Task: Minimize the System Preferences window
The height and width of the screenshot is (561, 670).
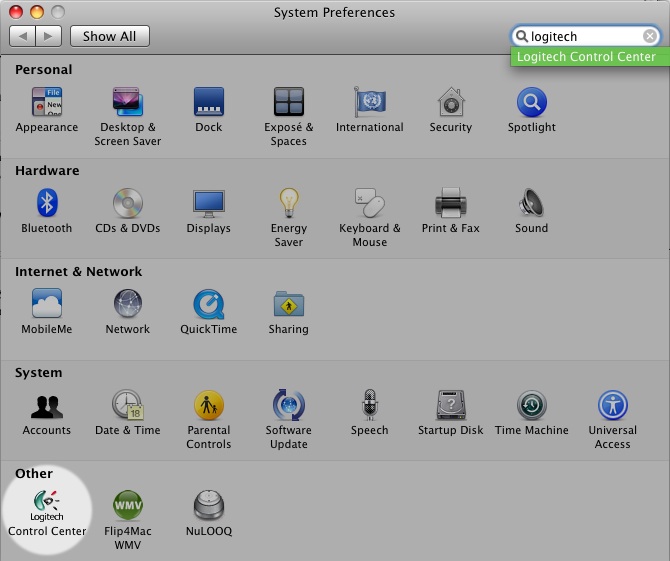Action: [x=37, y=12]
